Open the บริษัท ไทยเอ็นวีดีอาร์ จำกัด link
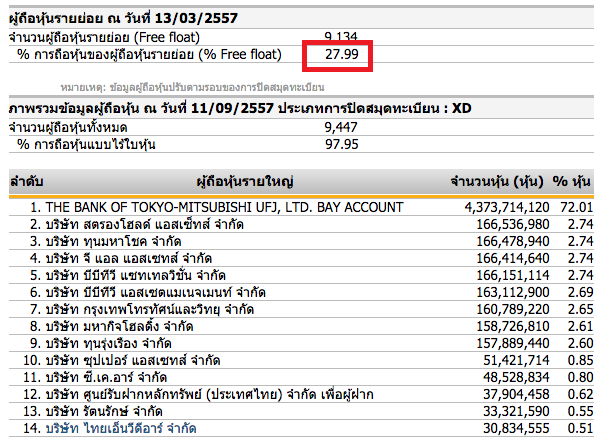The width and height of the screenshot is (606, 443). point(121,428)
